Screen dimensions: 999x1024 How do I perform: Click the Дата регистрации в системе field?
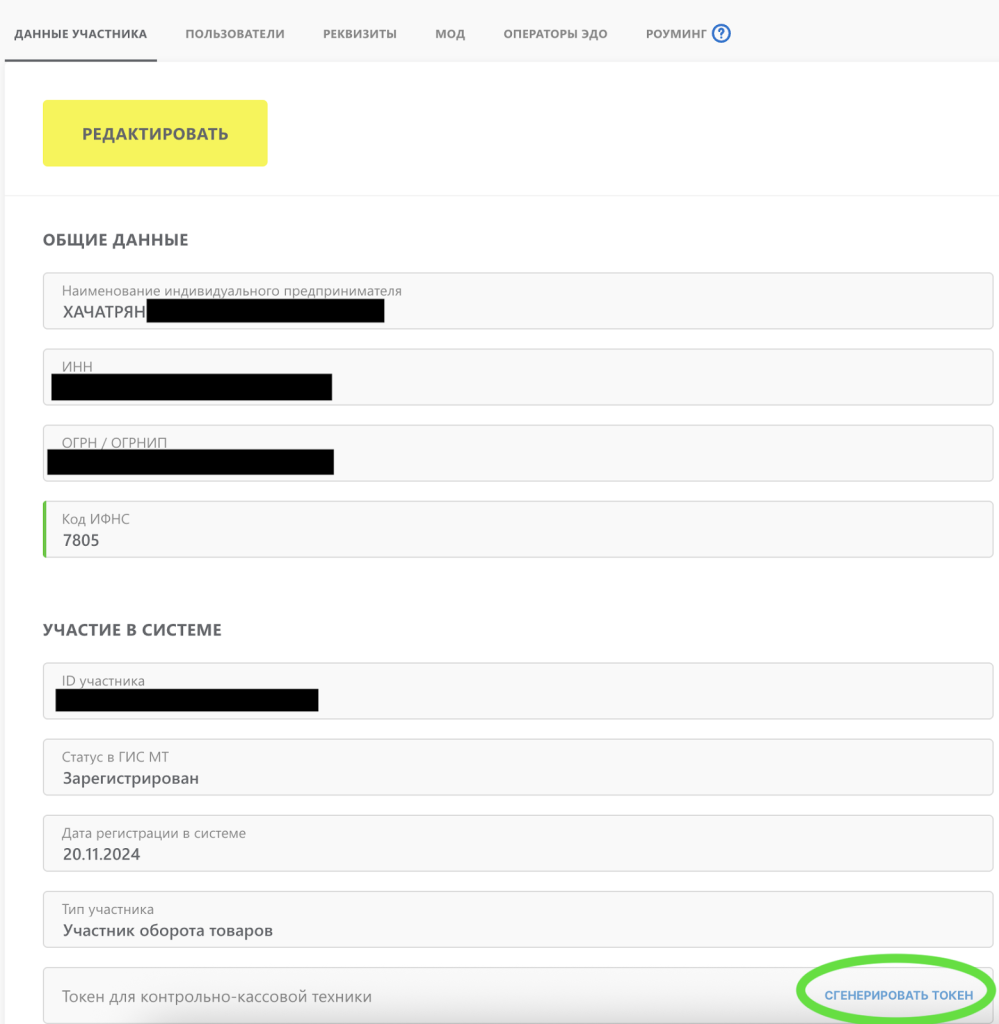tap(518, 843)
